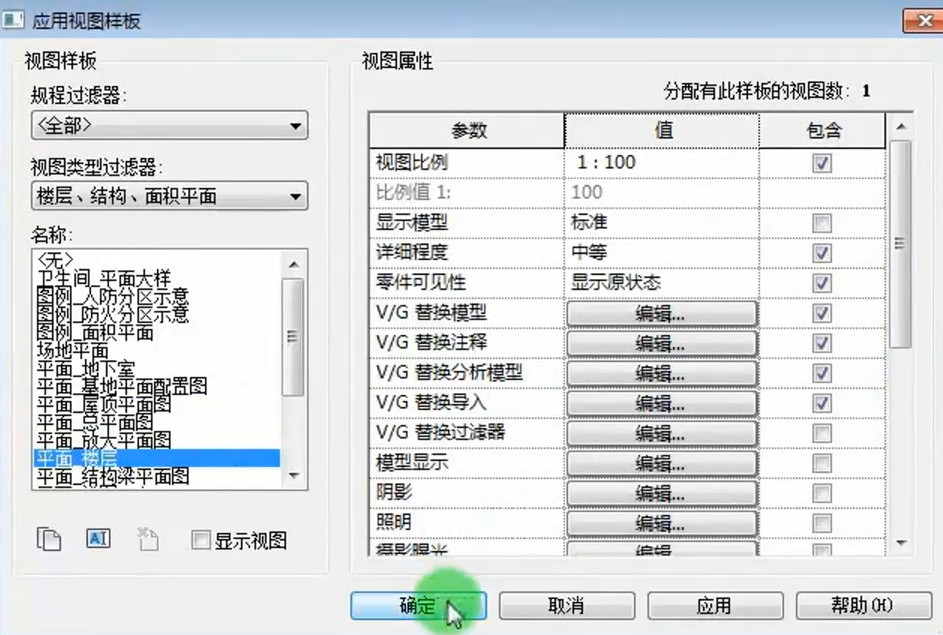Tick the 包含 checkbox for 模型显示
Image resolution: width=943 pixels, height=635 pixels.
tap(822, 464)
